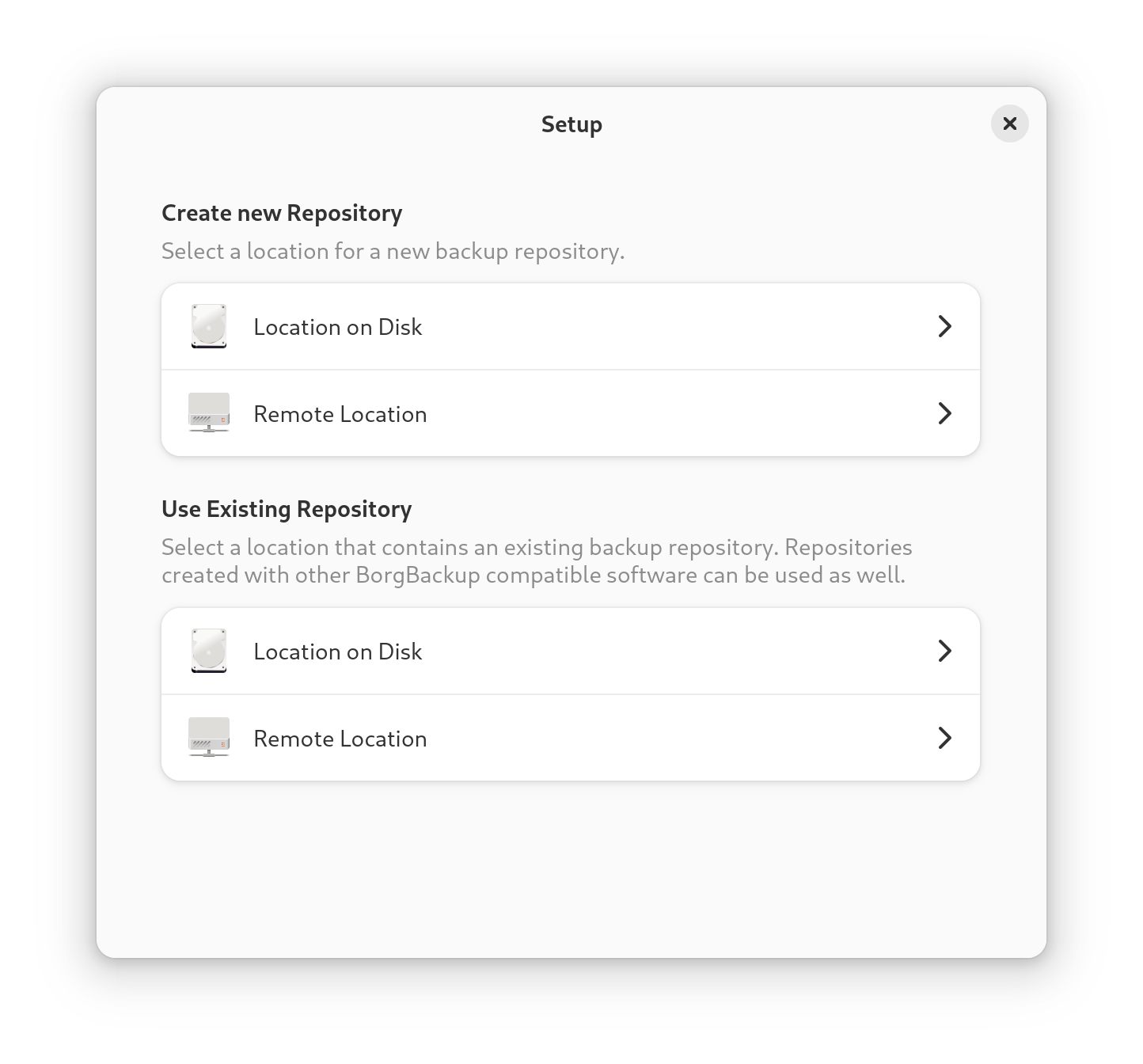Click the hard disk icon under Create new Repository

coord(209,326)
